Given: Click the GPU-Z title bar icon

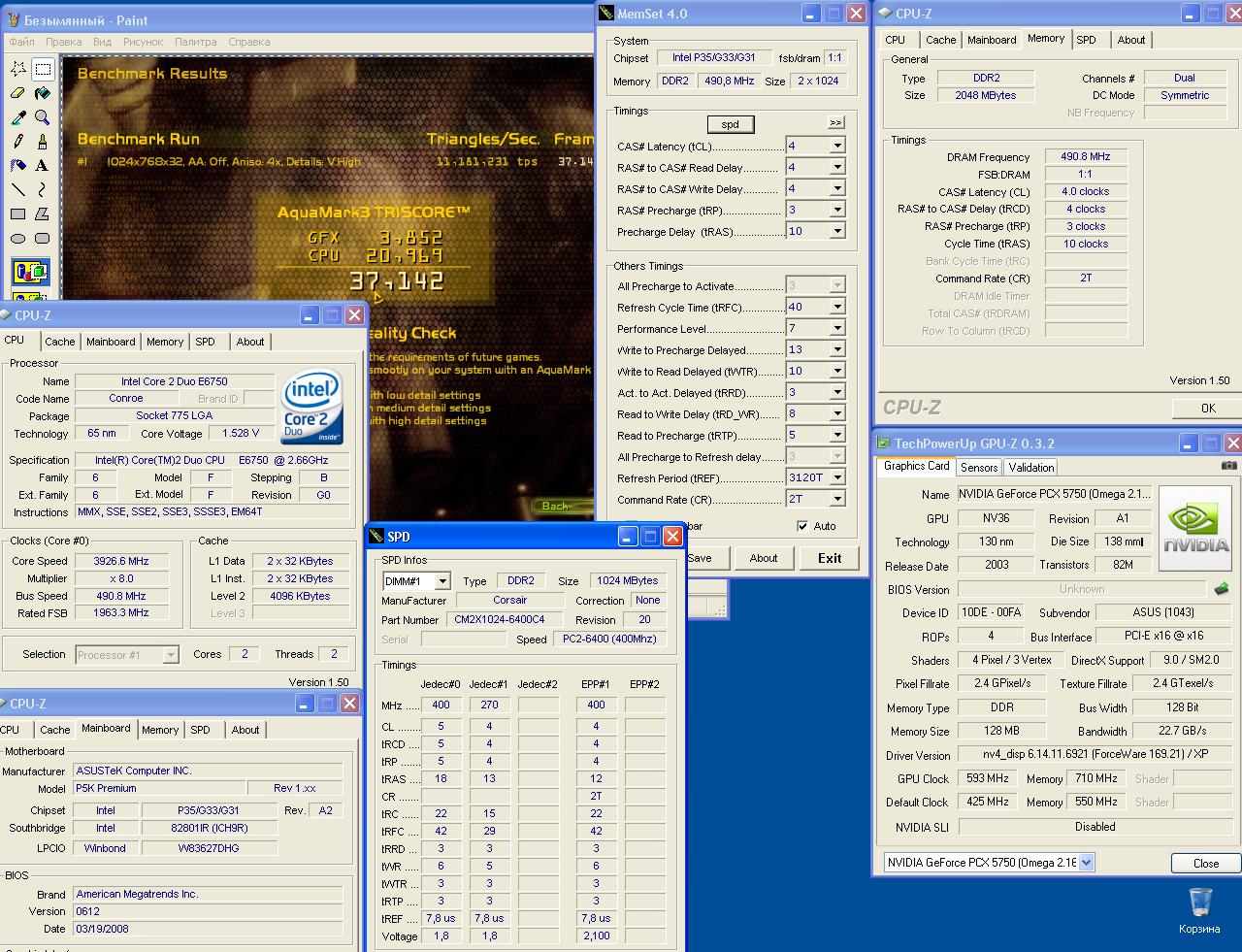Looking at the screenshot, I should tap(883, 443).
